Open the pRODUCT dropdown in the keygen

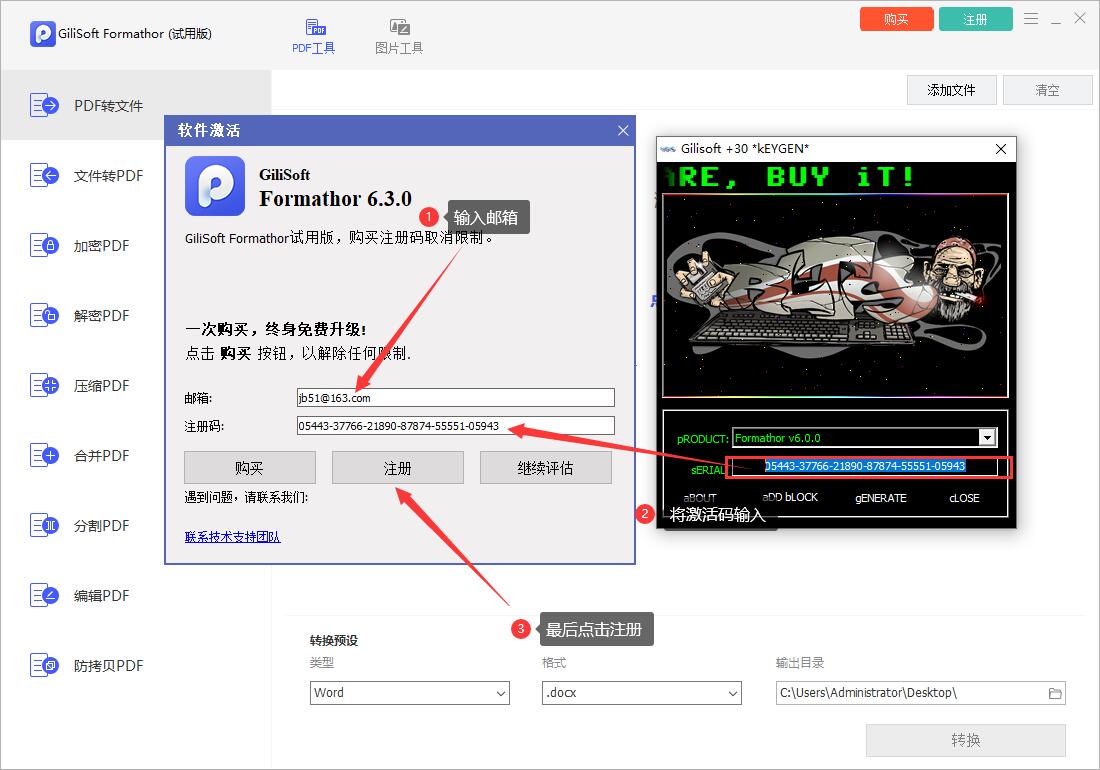(x=989, y=437)
